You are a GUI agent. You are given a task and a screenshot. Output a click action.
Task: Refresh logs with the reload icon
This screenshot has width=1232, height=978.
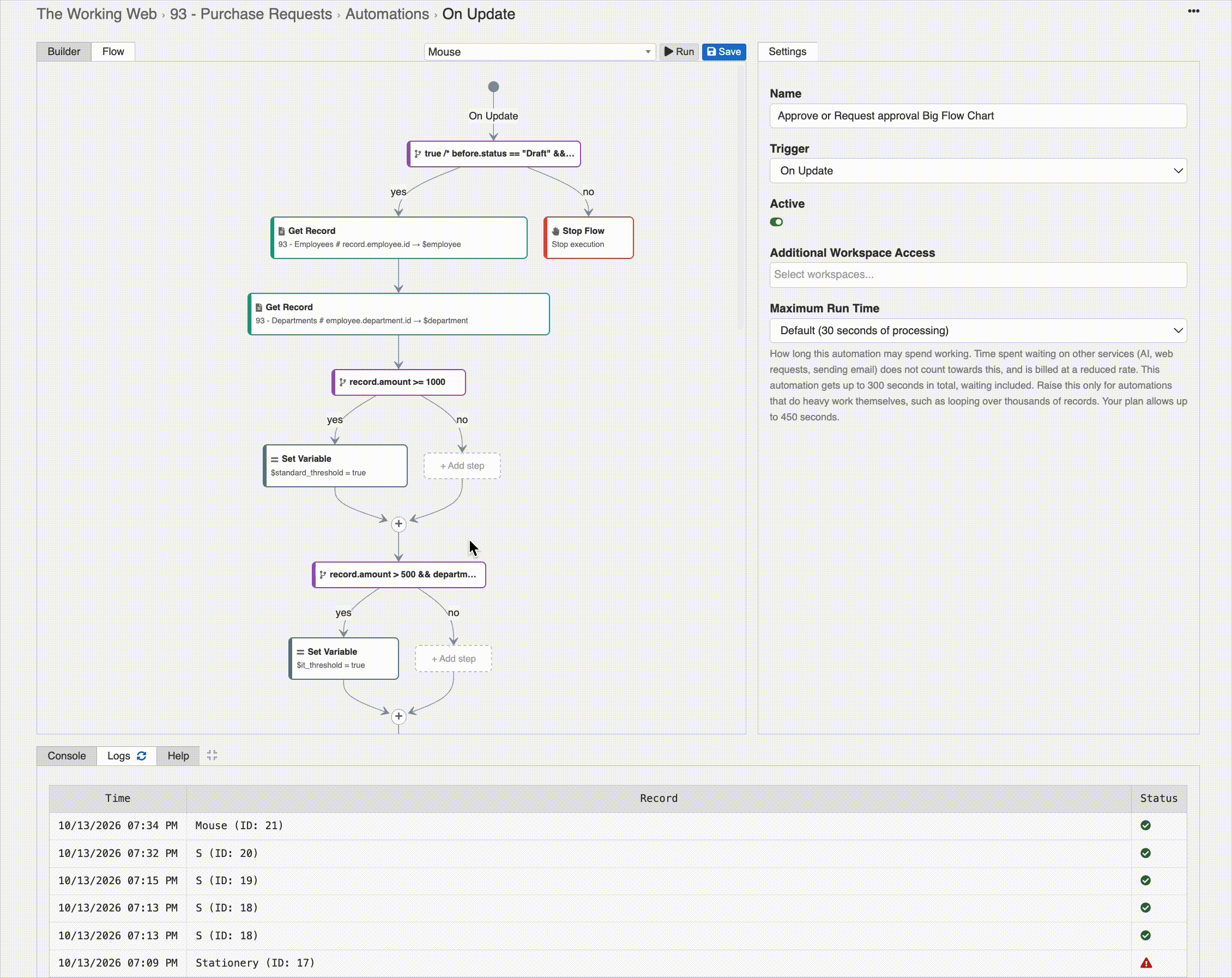(141, 756)
